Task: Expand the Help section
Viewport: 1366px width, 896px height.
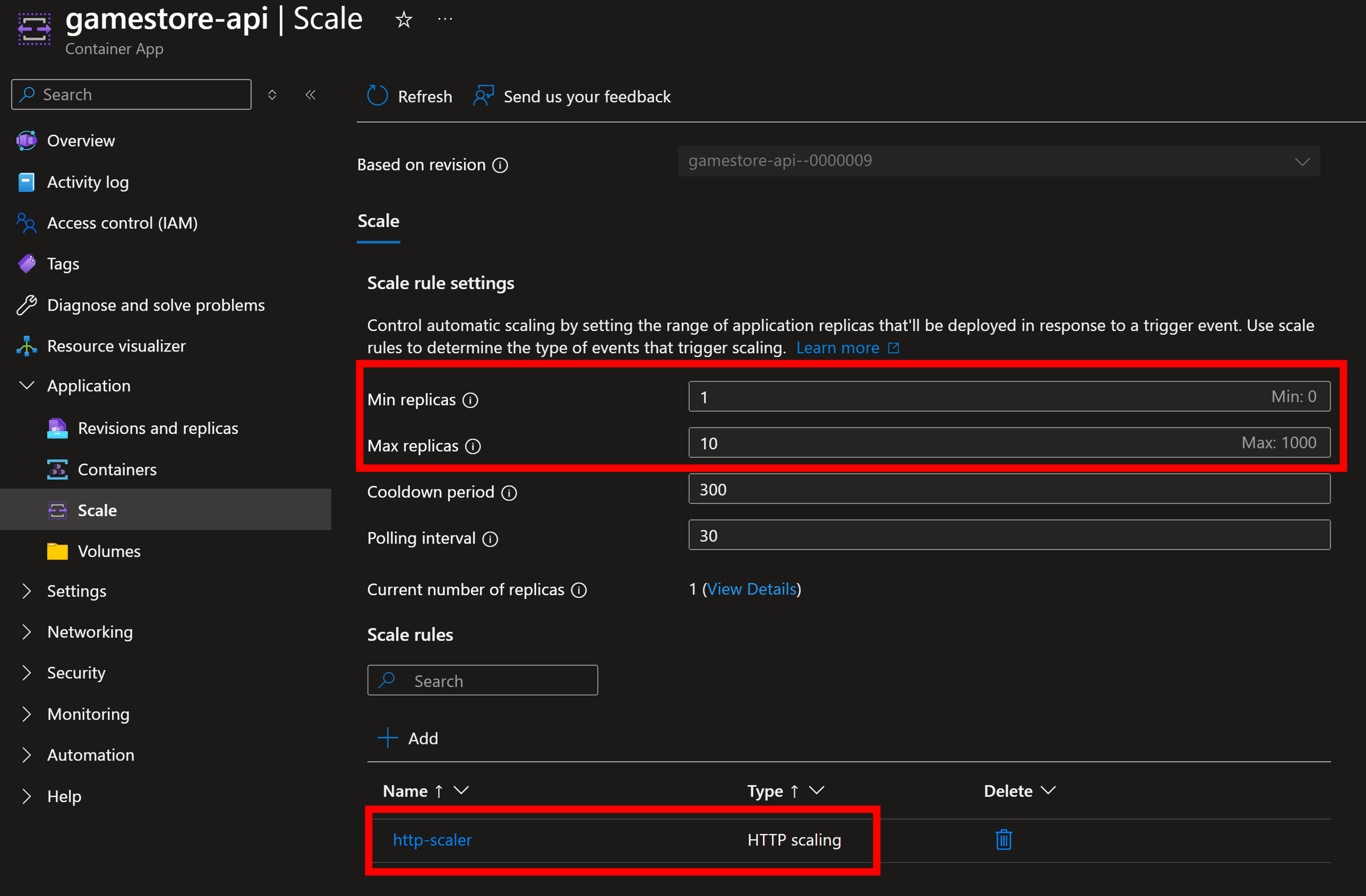Action: (x=26, y=796)
